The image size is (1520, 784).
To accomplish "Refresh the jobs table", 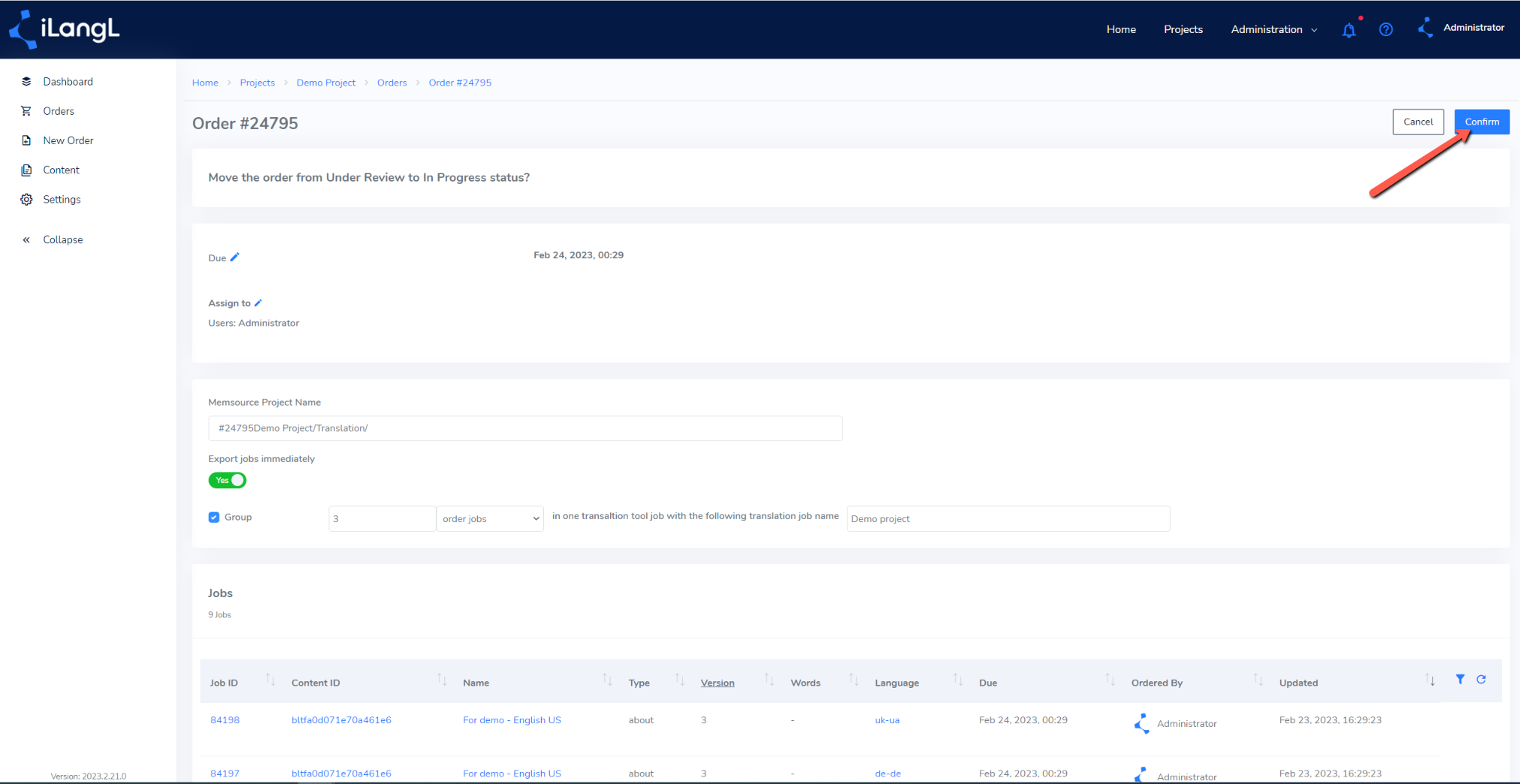I will pos(1481,679).
